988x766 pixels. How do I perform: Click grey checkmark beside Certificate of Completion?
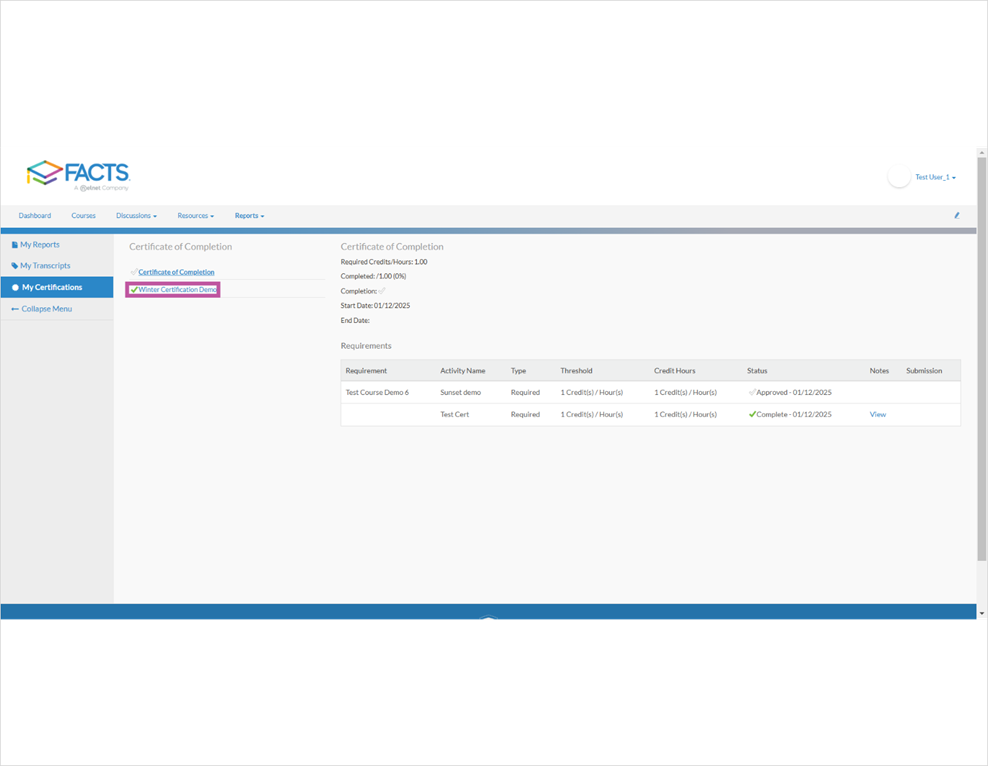pyautogui.click(x=134, y=272)
